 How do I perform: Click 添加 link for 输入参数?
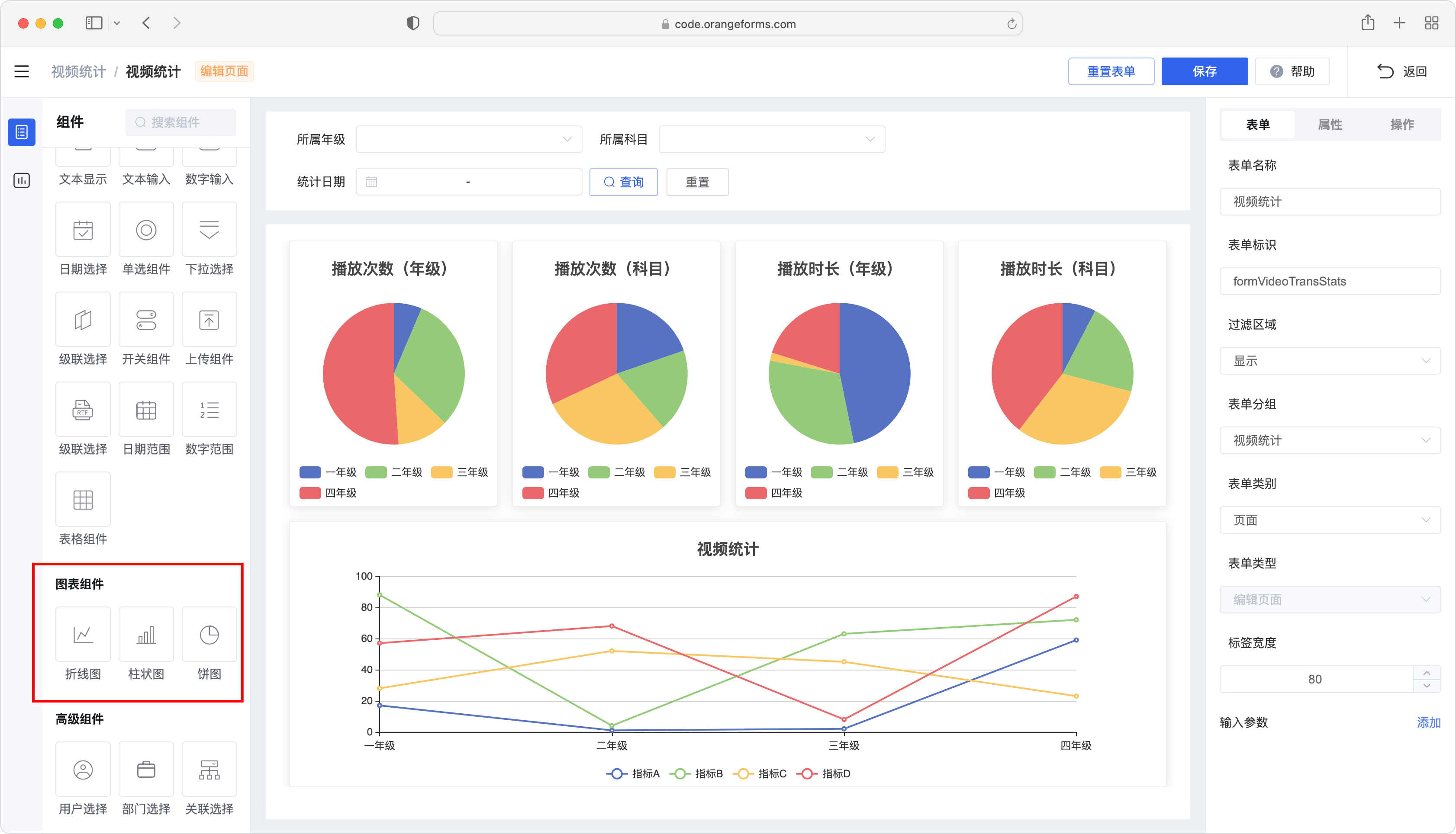(1428, 722)
